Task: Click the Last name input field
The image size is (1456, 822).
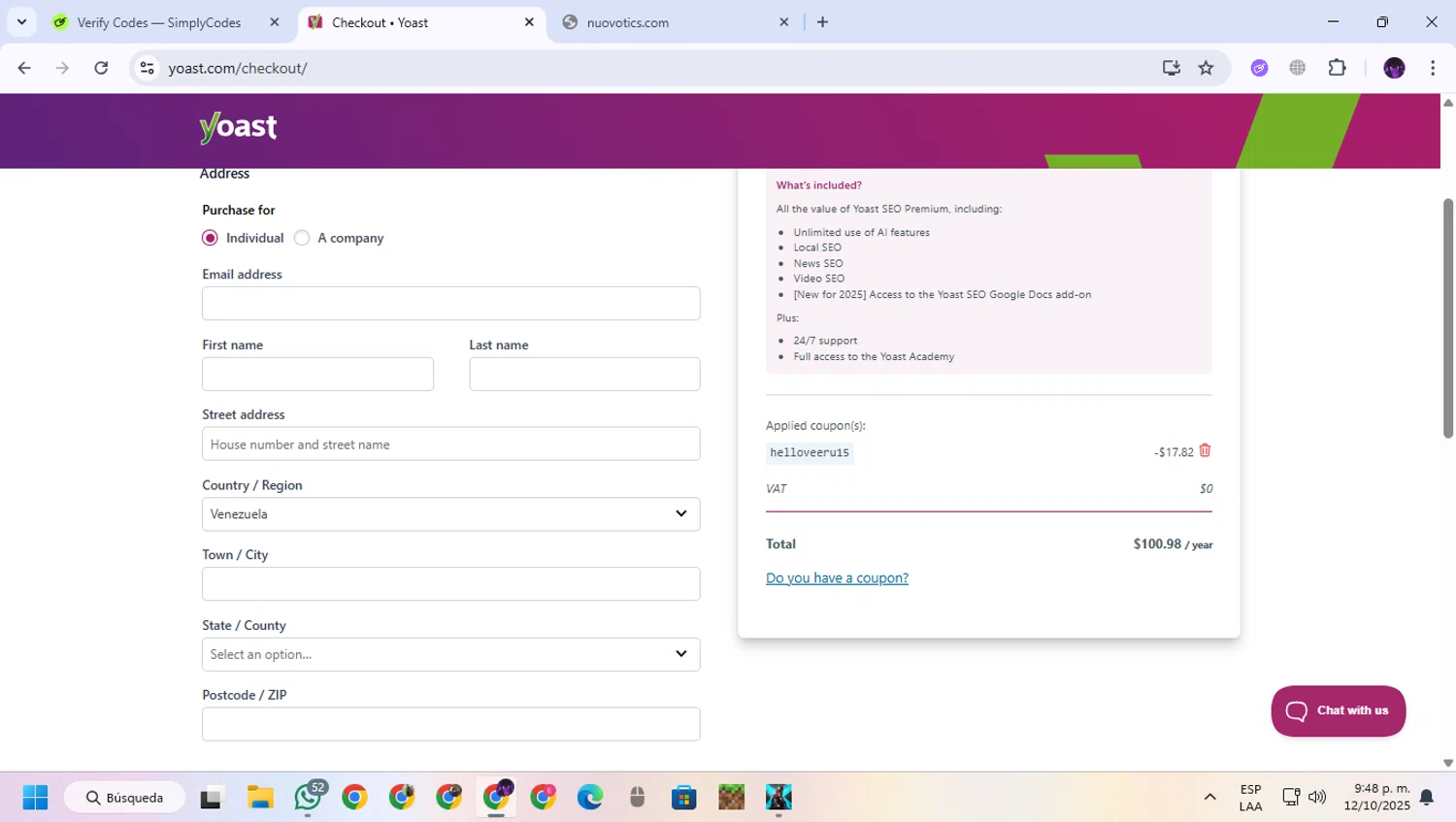Action: [584, 374]
